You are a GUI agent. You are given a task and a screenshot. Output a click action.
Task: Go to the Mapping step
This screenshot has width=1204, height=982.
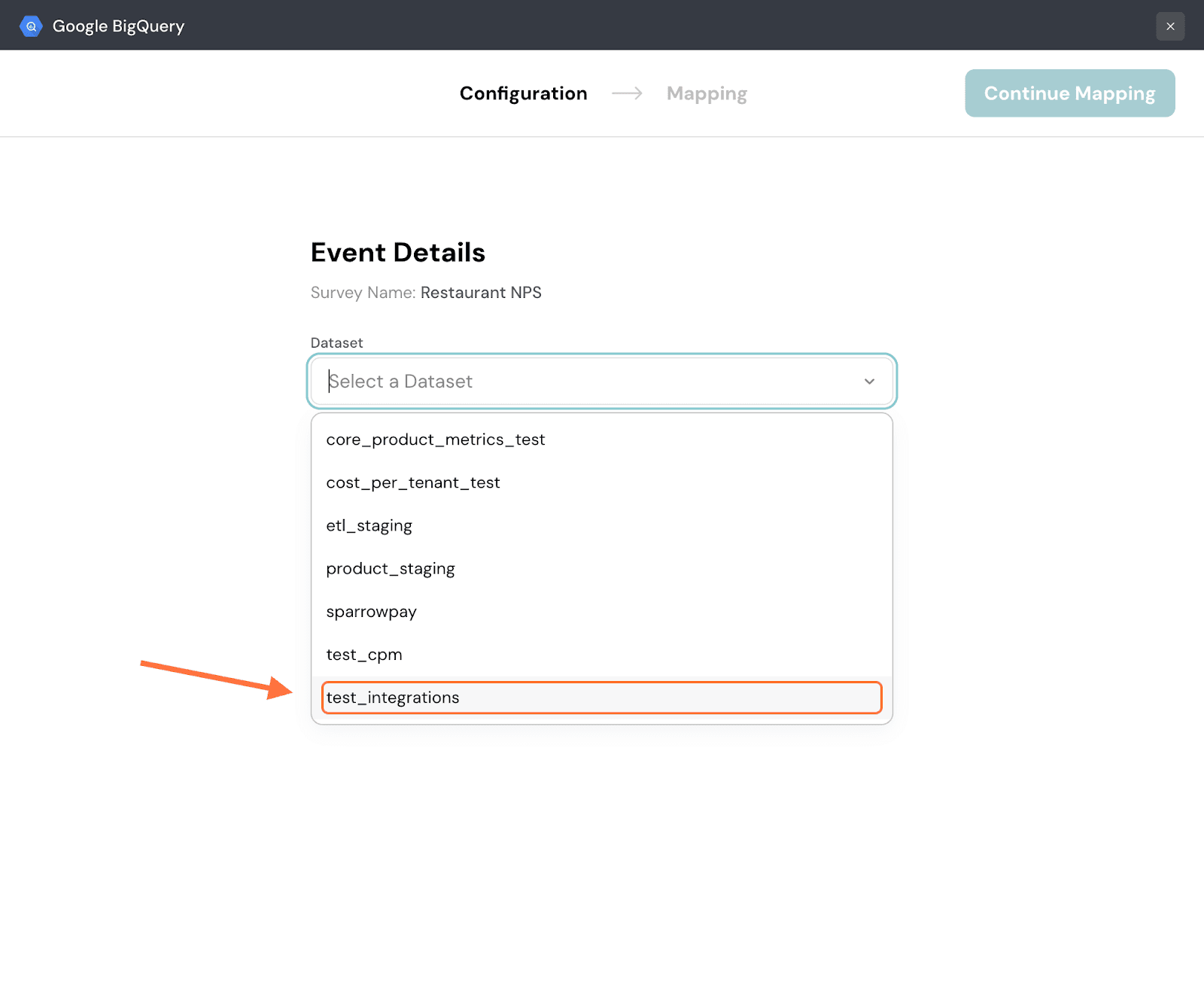[x=707, y=93]
